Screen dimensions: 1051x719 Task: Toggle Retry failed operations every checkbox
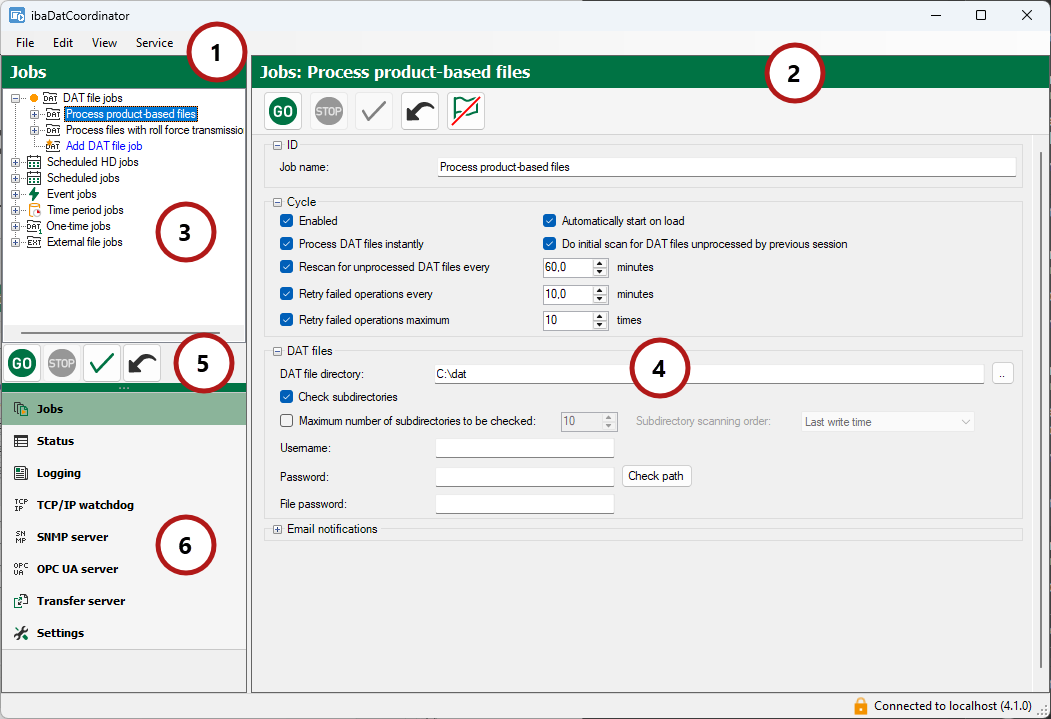pos(286,293)
